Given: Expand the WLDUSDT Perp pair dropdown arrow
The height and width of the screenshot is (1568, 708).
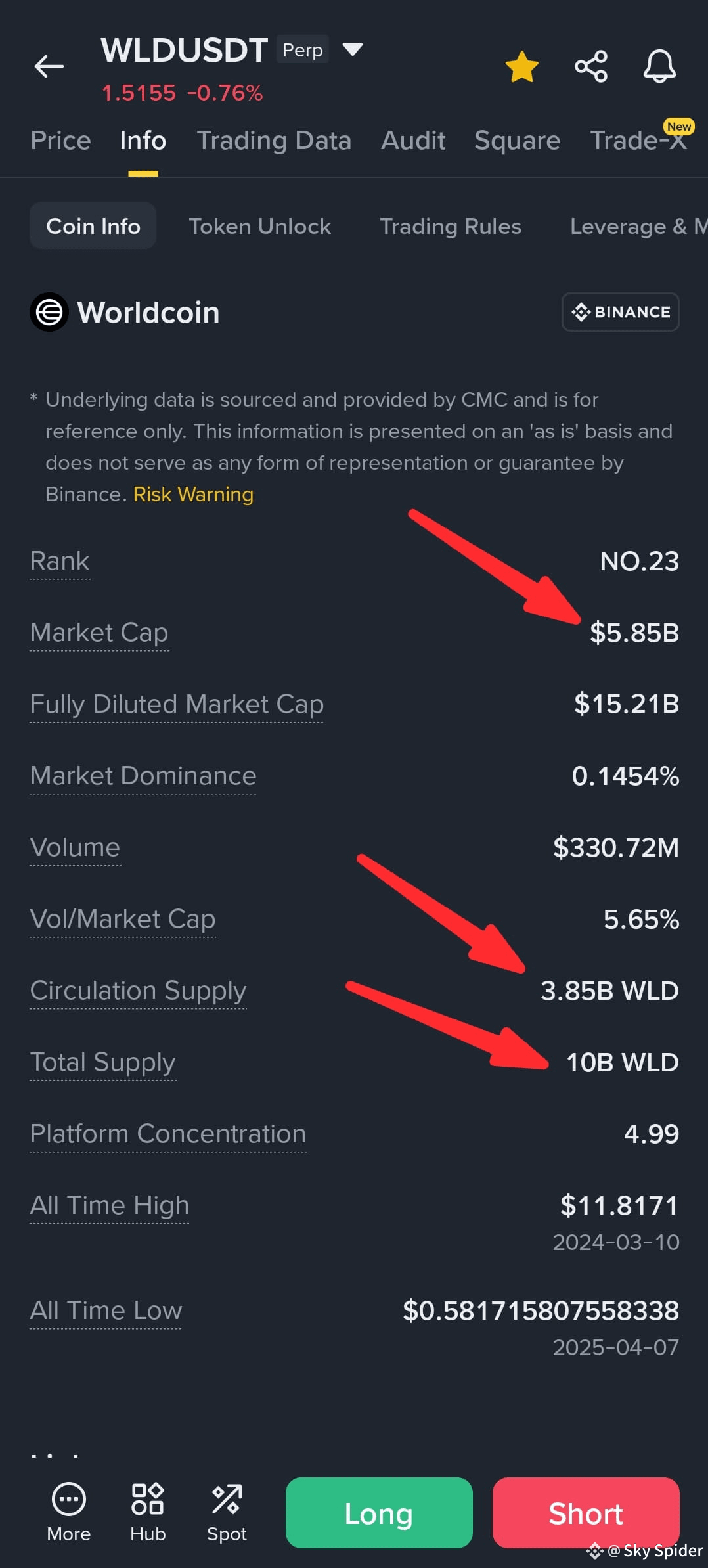Looking at the screenshot, I should click(x=353, y=49).
